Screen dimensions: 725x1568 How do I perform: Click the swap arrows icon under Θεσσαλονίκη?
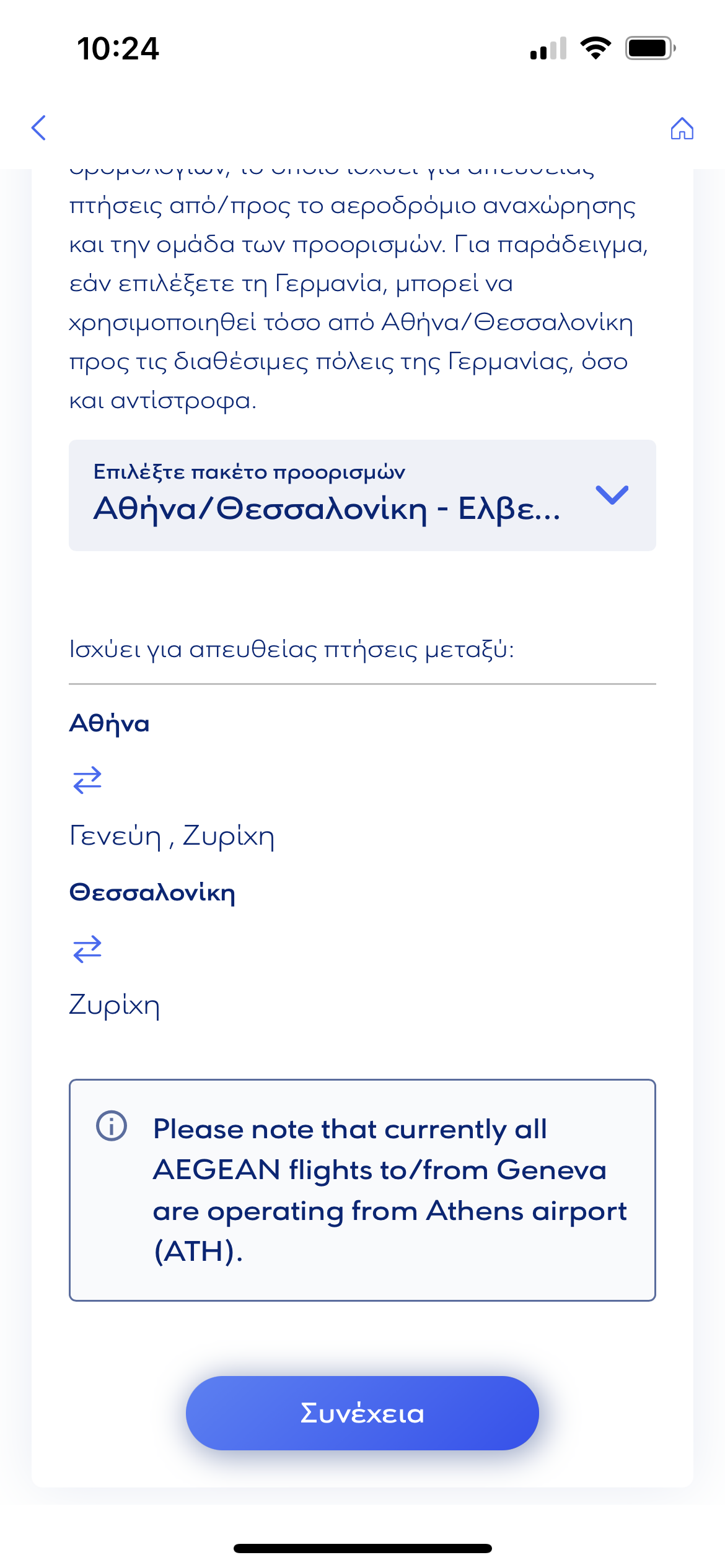click(87, 948)
